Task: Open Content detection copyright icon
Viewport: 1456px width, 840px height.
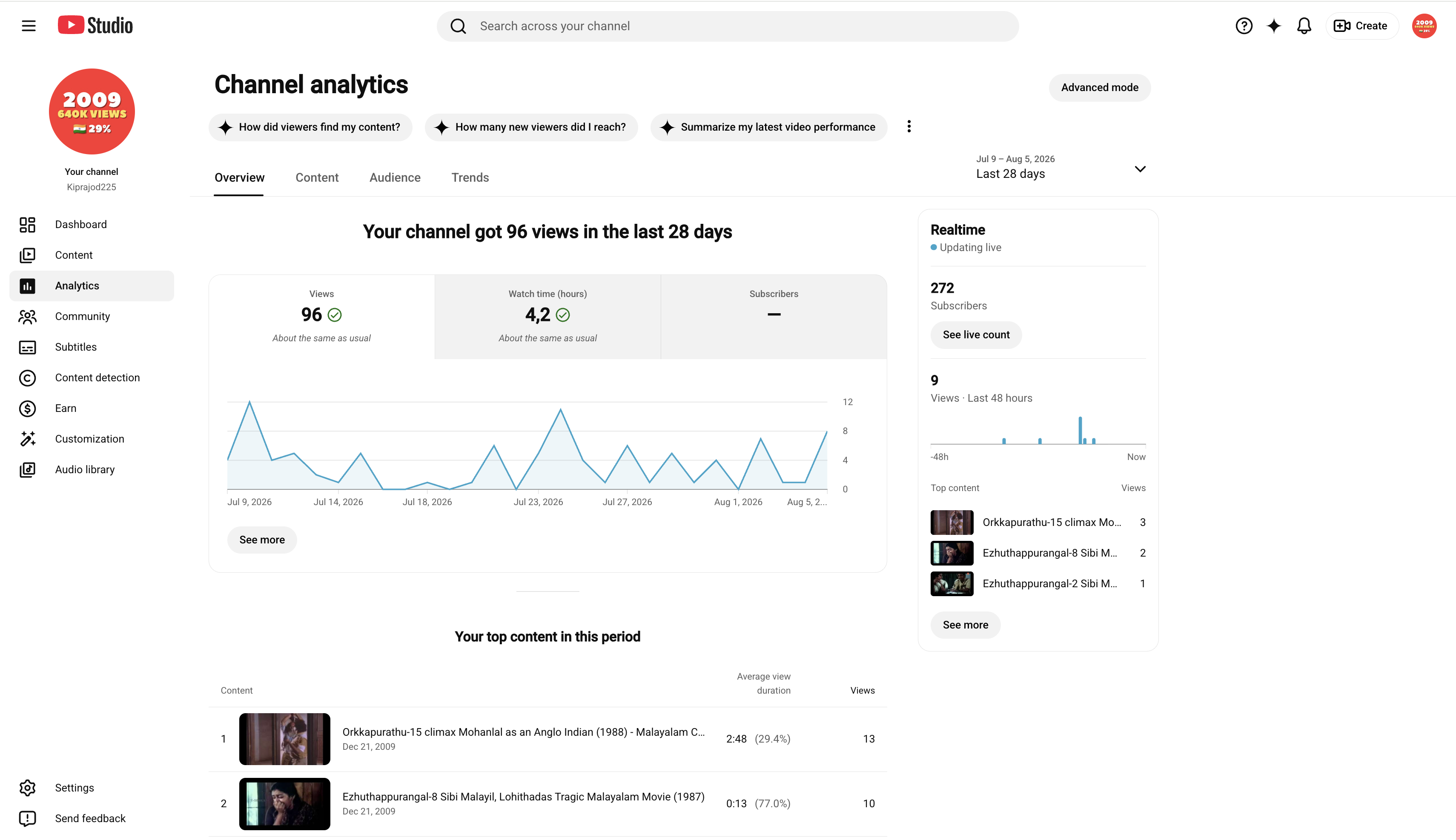Action: coord(27,378)
